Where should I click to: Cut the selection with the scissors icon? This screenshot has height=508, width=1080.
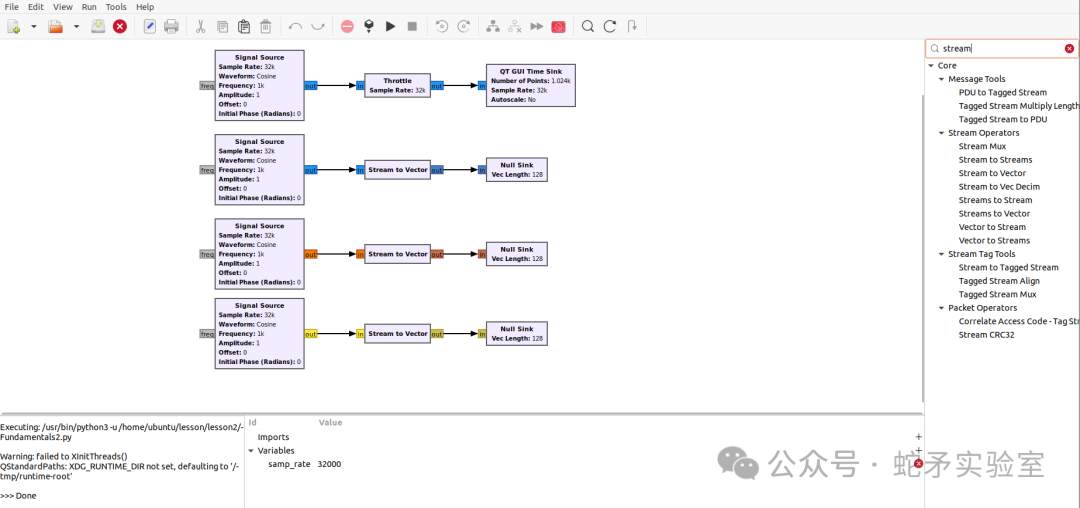[x=200, y=27]
